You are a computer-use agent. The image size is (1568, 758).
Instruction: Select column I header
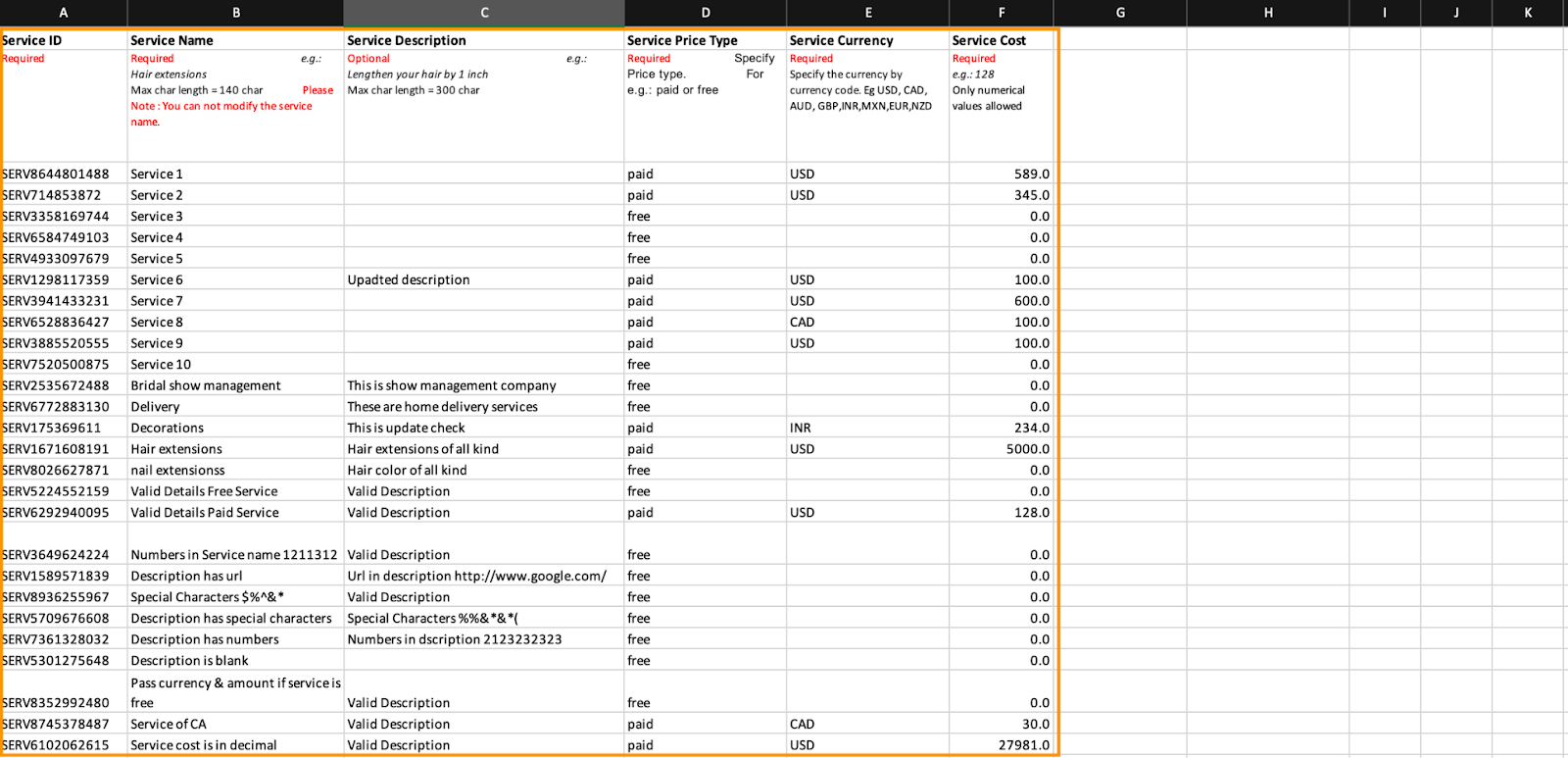coord(1385,13)
